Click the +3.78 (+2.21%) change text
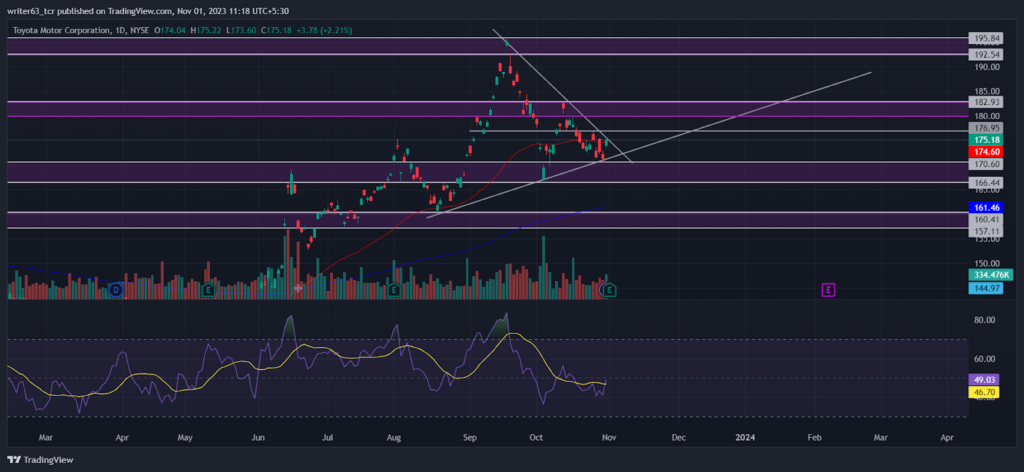The width and height of the screenshot is (1024, 472). tap(323, 30)
